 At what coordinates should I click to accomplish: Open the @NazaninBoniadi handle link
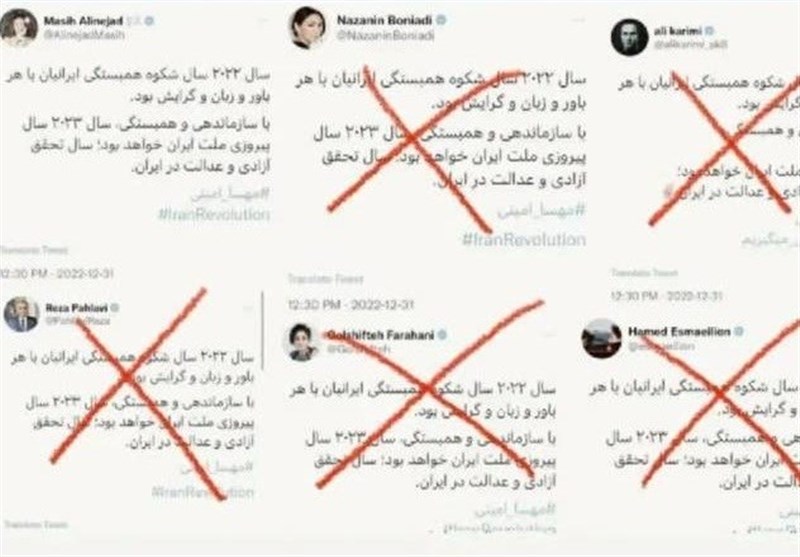(x=385, y=35)
